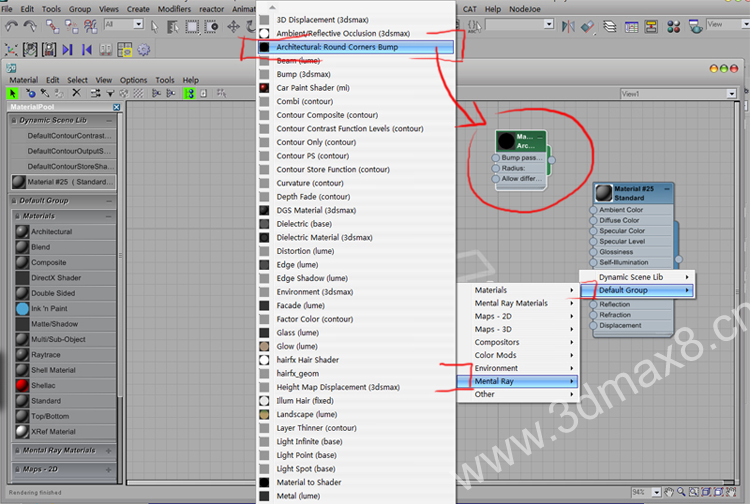Click the funnel filter icon in NodeJoe toolbar
The width and height of the screenshot is (750, 504).
(x=110, y=93)
